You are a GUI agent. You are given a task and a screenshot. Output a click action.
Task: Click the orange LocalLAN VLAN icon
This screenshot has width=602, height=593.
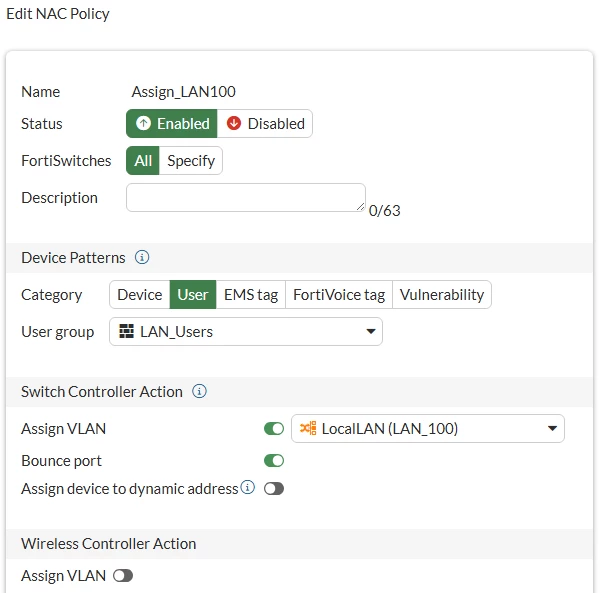(308, 428)
